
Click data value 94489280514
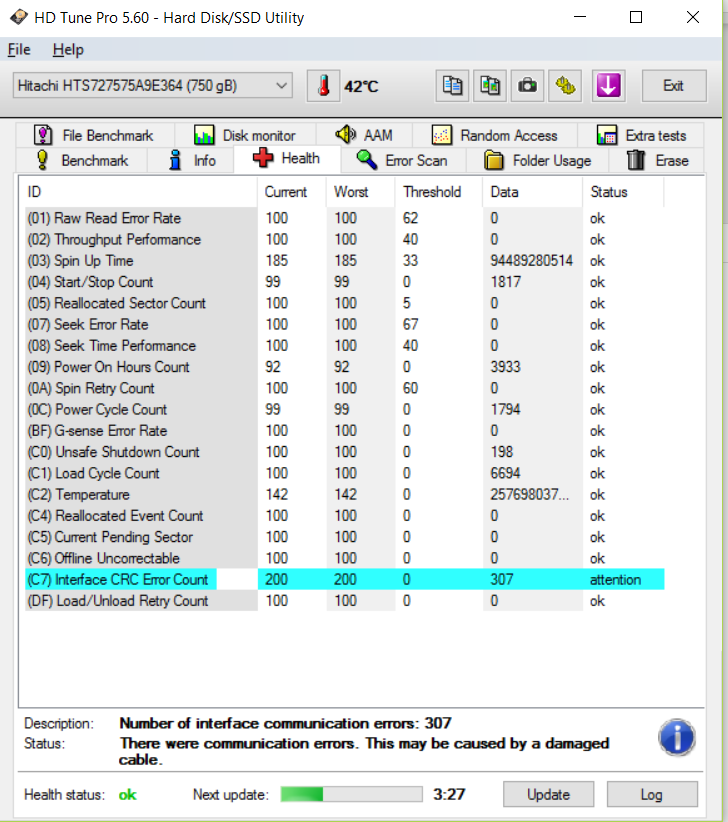[x=531, y=261]
